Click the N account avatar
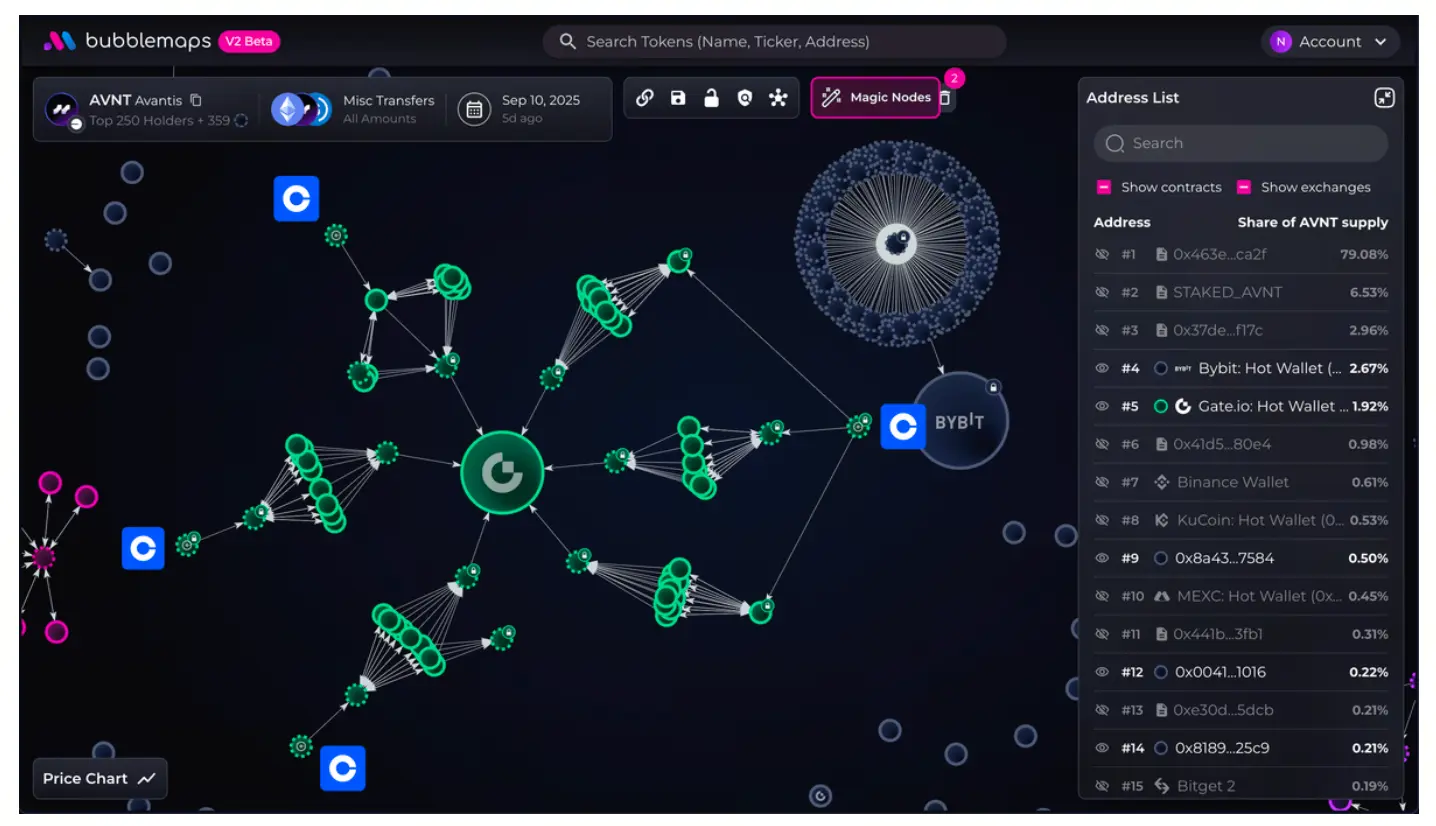Viewport: 1436px width, 826px height. click(x=1280, y=41)
